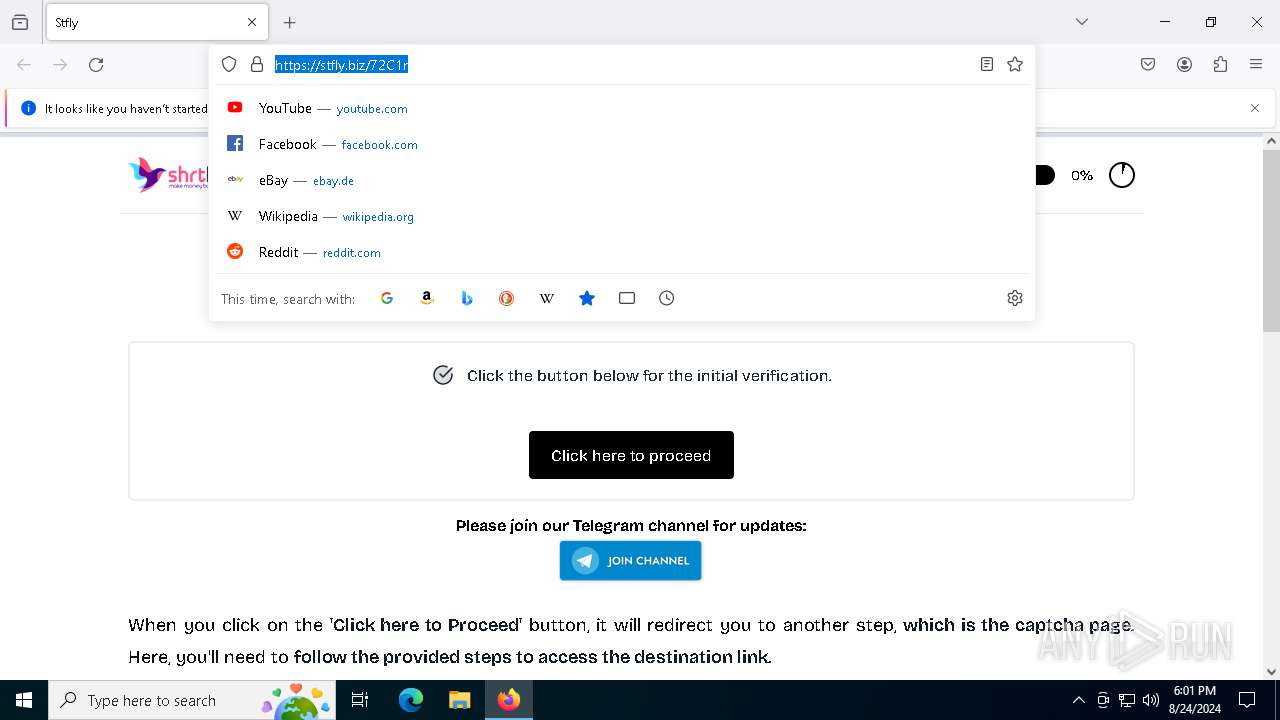Viewport: 1280px width, 720px height.
Task: Search with Google engine icon
Action: tap(387, 298)
